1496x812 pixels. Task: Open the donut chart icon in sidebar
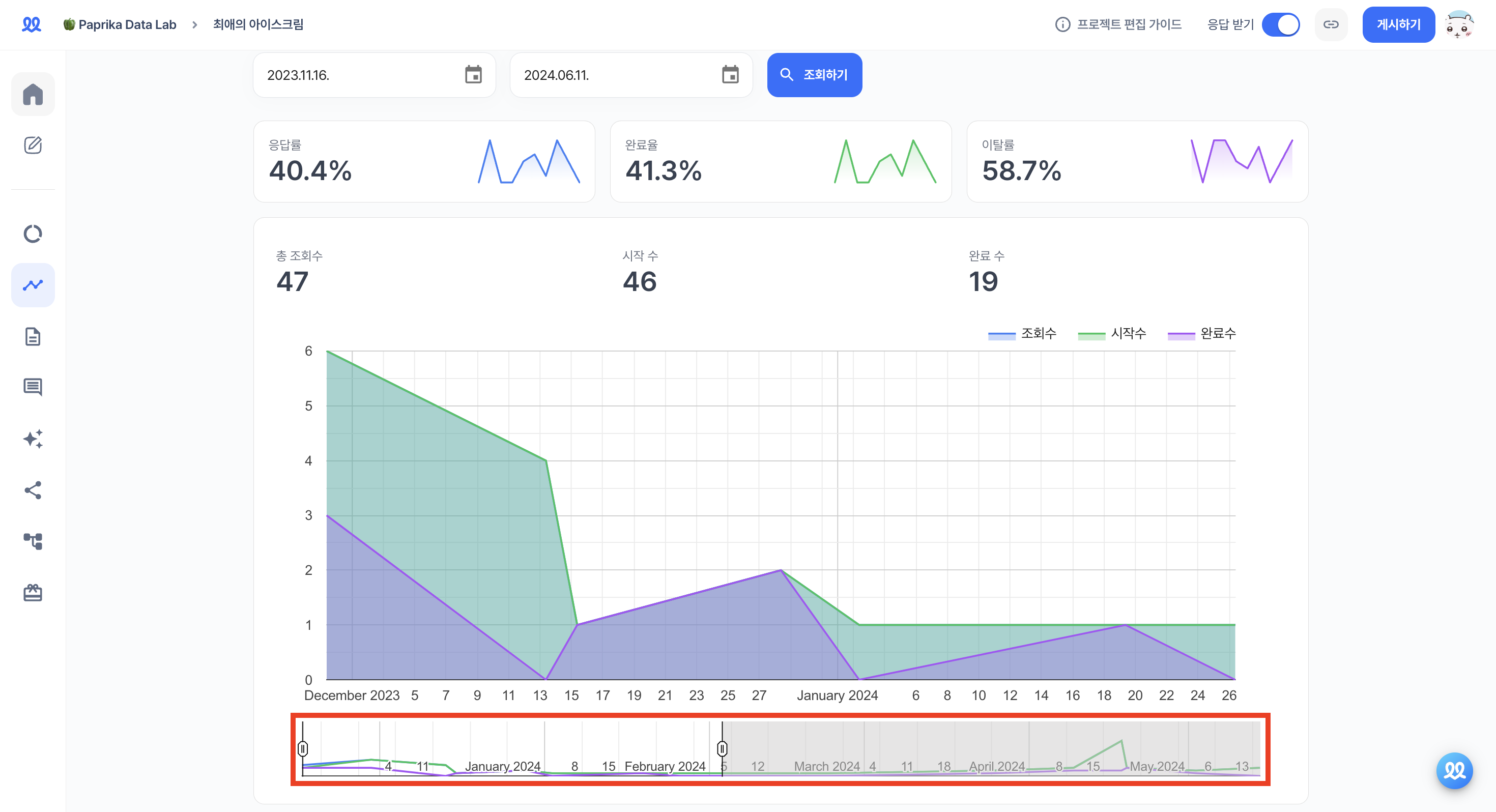pos(33,234)
